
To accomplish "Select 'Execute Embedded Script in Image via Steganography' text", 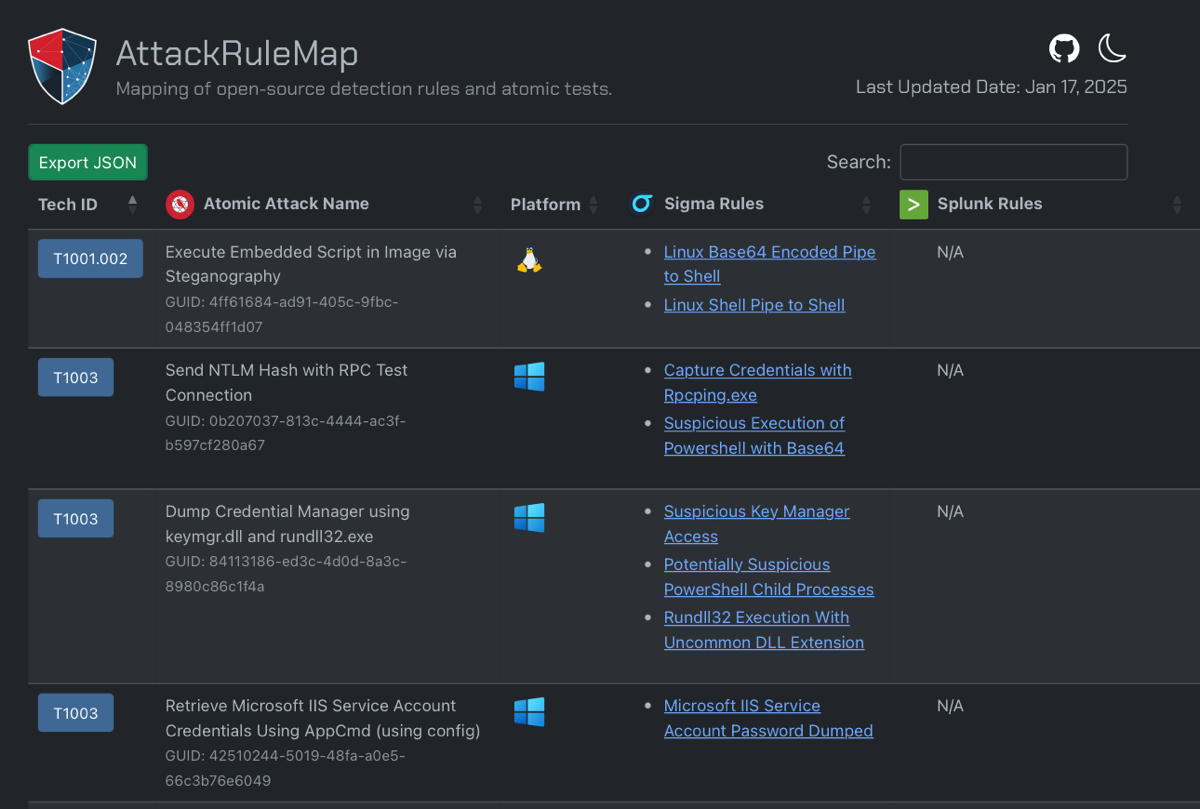I will pos(311,264).
